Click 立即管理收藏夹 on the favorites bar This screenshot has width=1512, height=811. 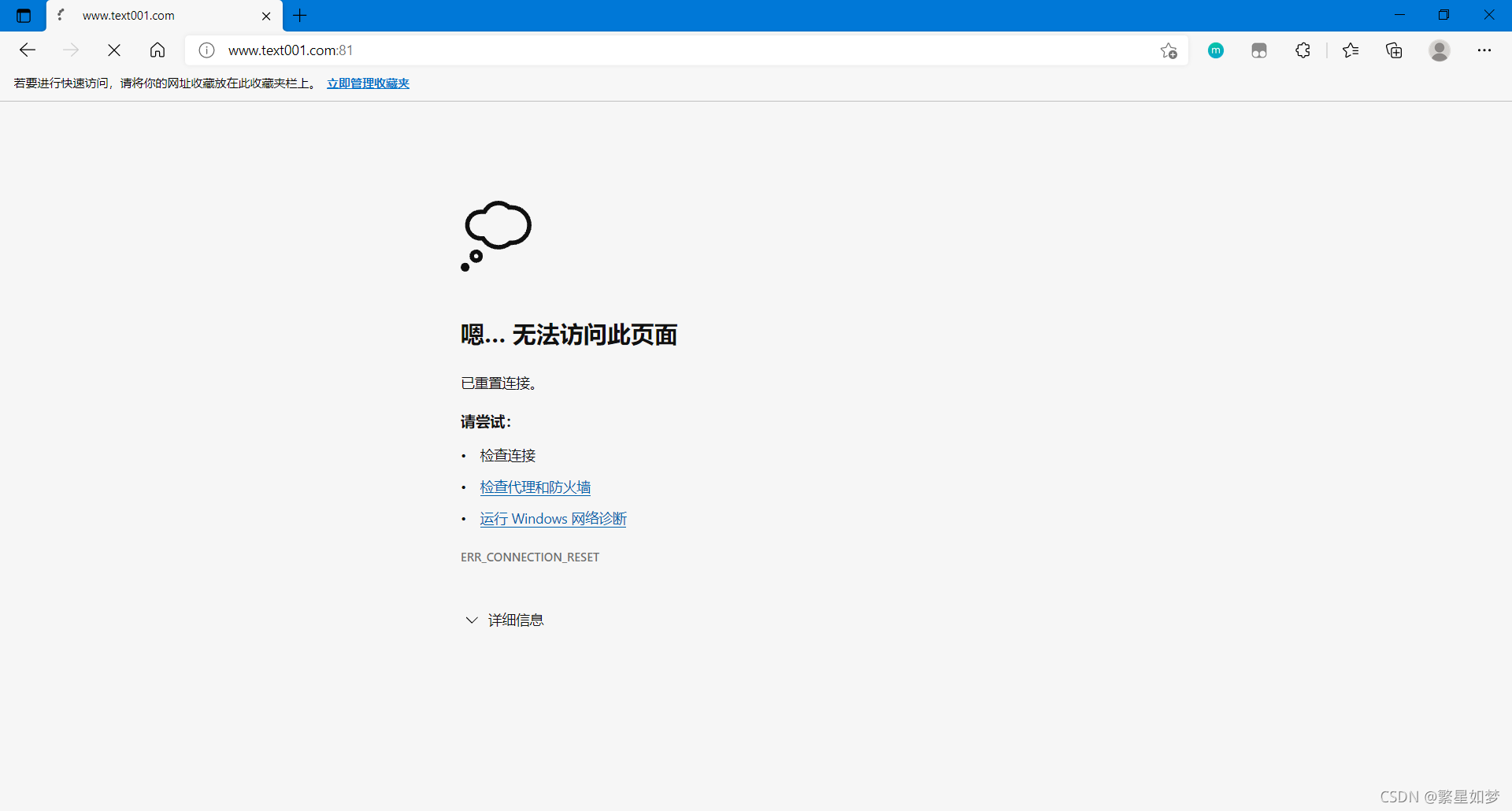tap(367, 83)
